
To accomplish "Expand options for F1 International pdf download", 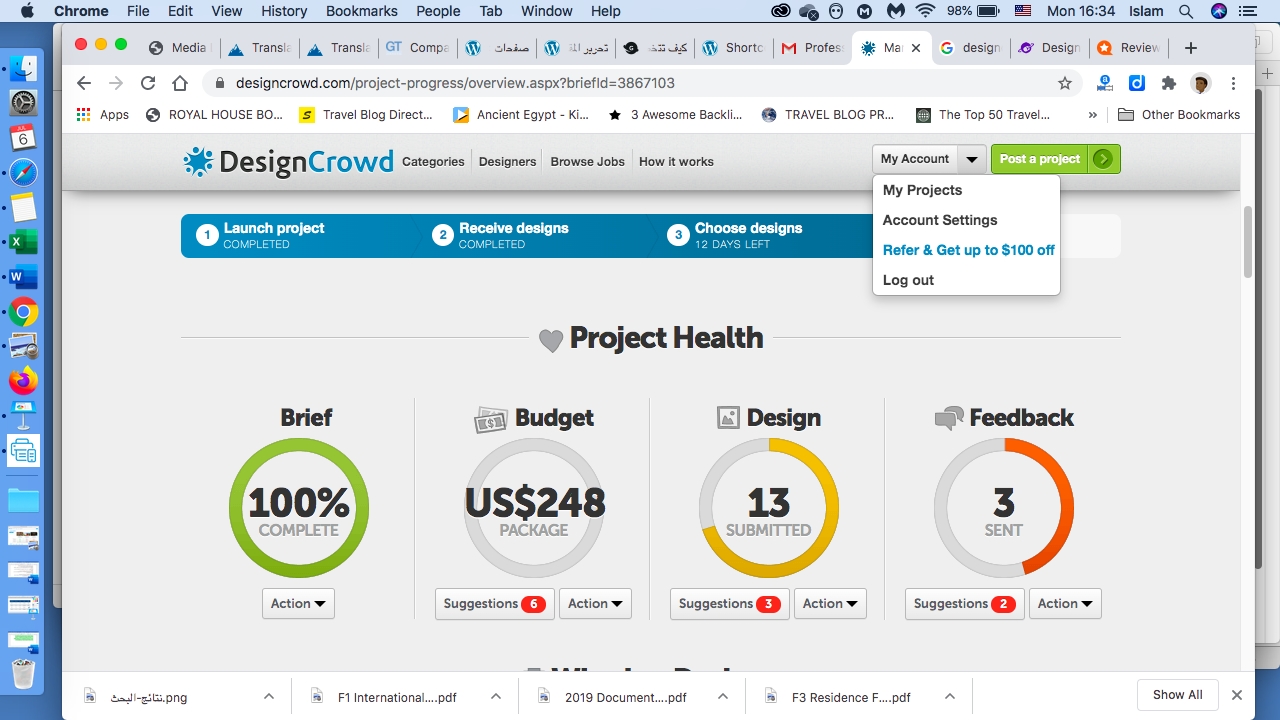I will coord(496,696).
